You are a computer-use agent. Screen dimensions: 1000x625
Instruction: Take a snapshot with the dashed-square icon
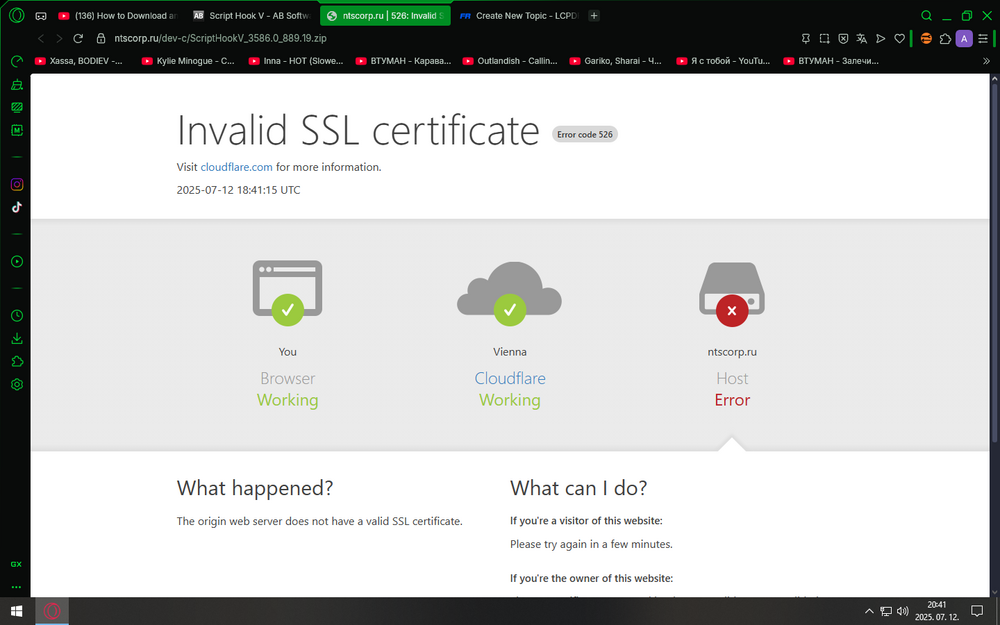[x=824, y=39]
